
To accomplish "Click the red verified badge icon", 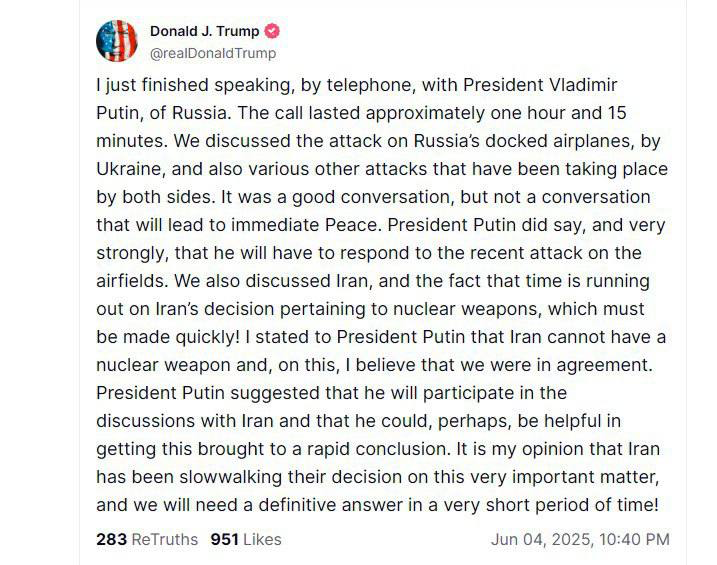I will [273, 31].
